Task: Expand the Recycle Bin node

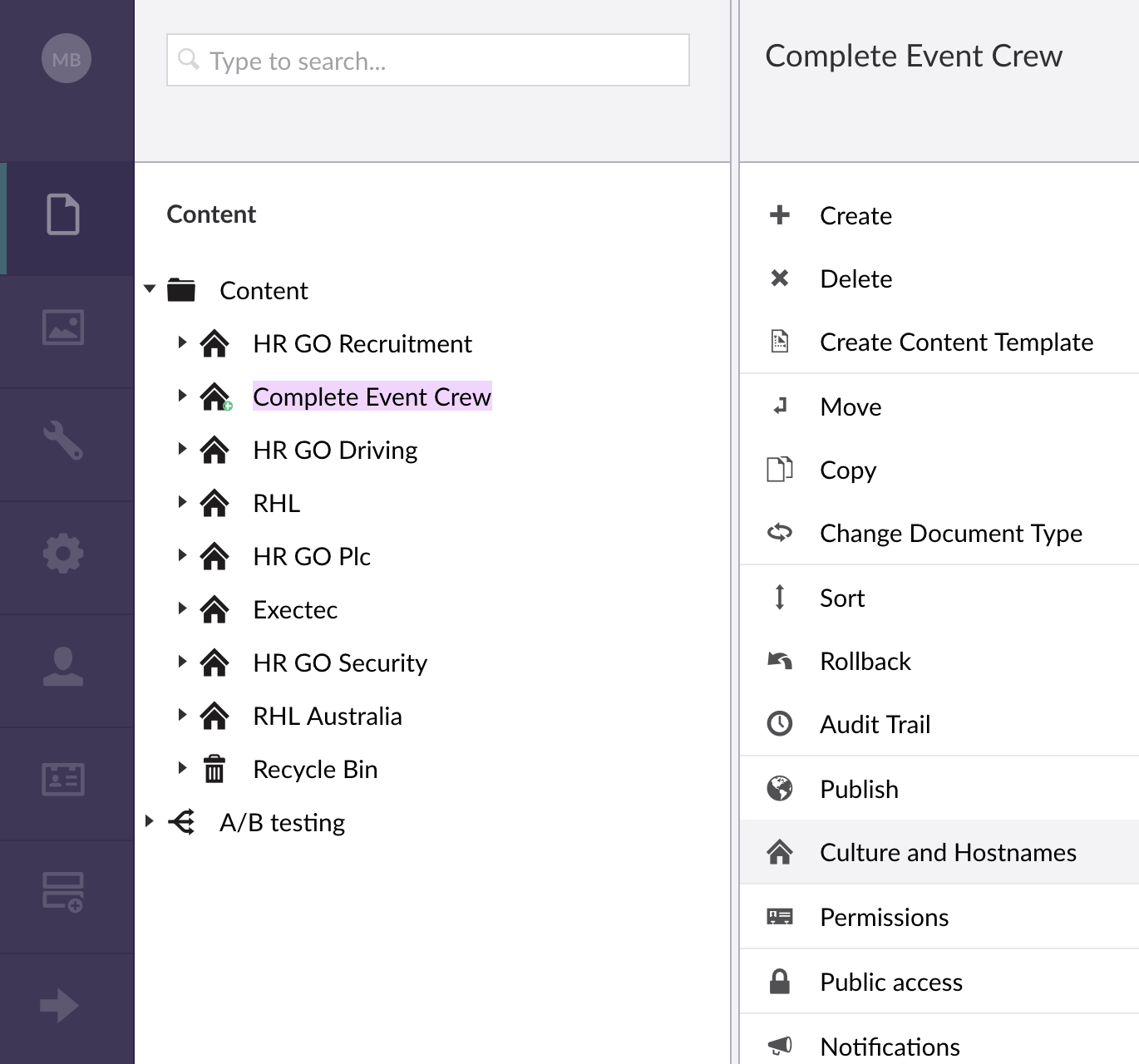Action: pos(182,767)
